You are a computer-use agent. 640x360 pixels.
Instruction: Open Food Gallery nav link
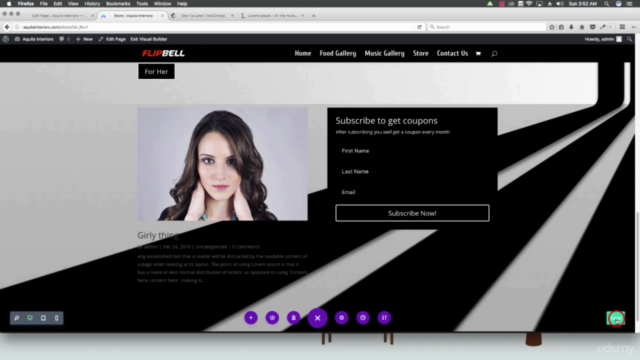point(338,53)
